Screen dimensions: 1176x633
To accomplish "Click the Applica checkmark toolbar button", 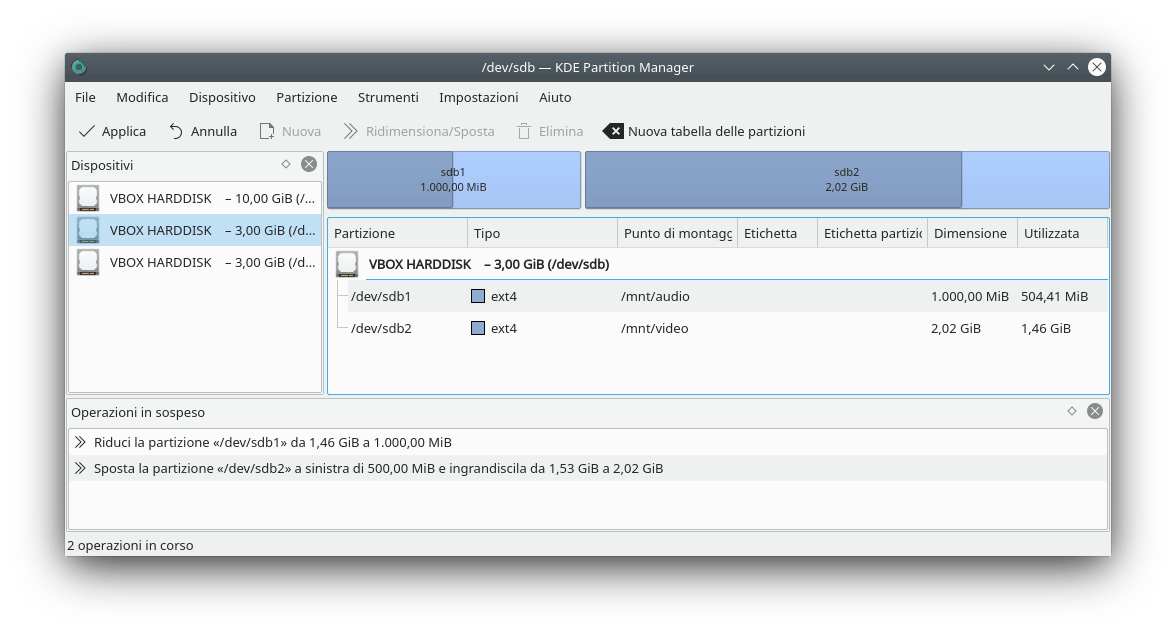I will (x=112, y=131).
